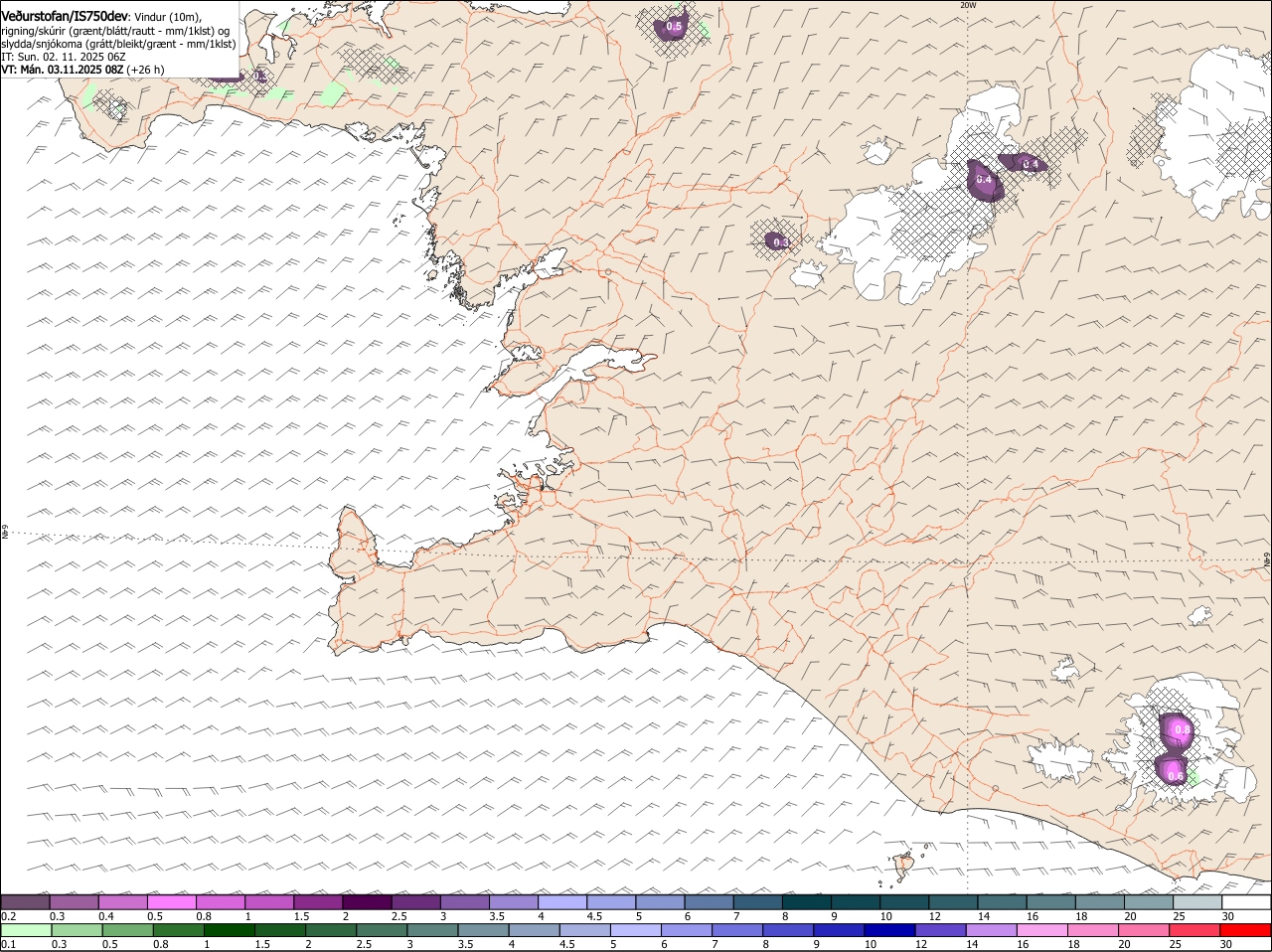Click the '(+26 h)' forecast offset text
This screenshot has height=952, width=1272.
146,70
